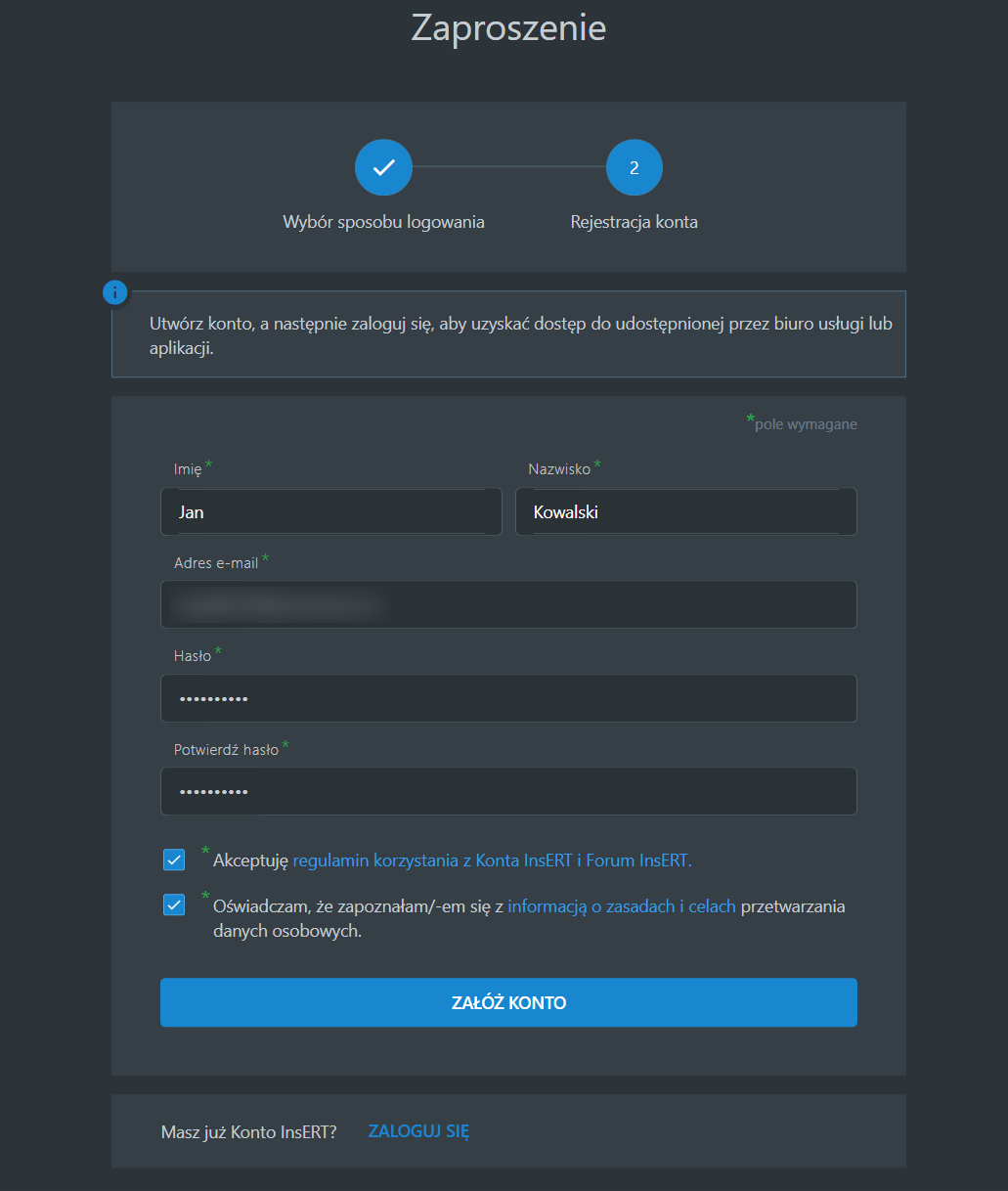Click the 'Masz już Konto InsERT?' text
Screen dimensions: 1008x1191
[248, 1132]
